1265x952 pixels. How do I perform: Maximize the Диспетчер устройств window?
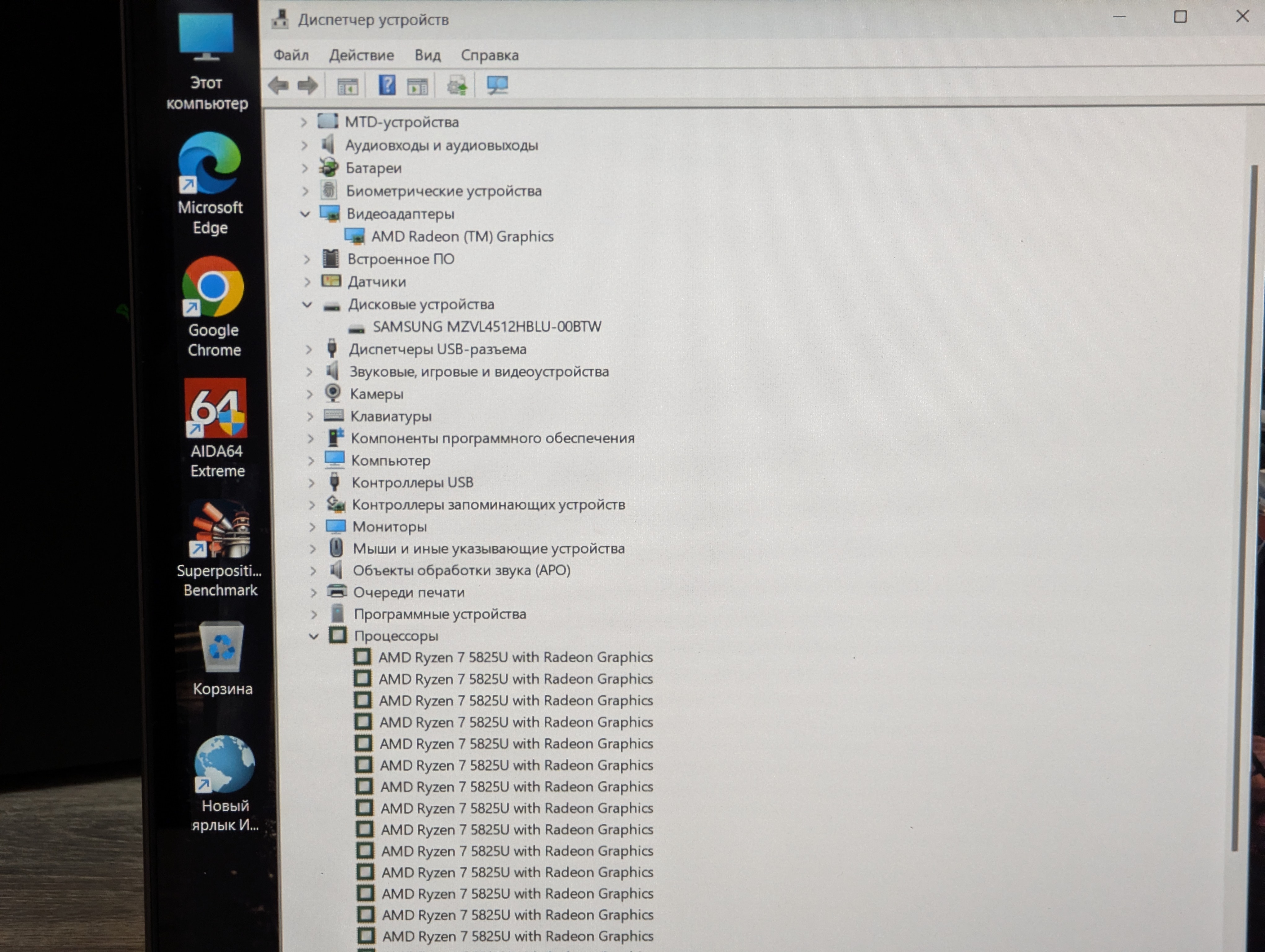coord(1180,16)
